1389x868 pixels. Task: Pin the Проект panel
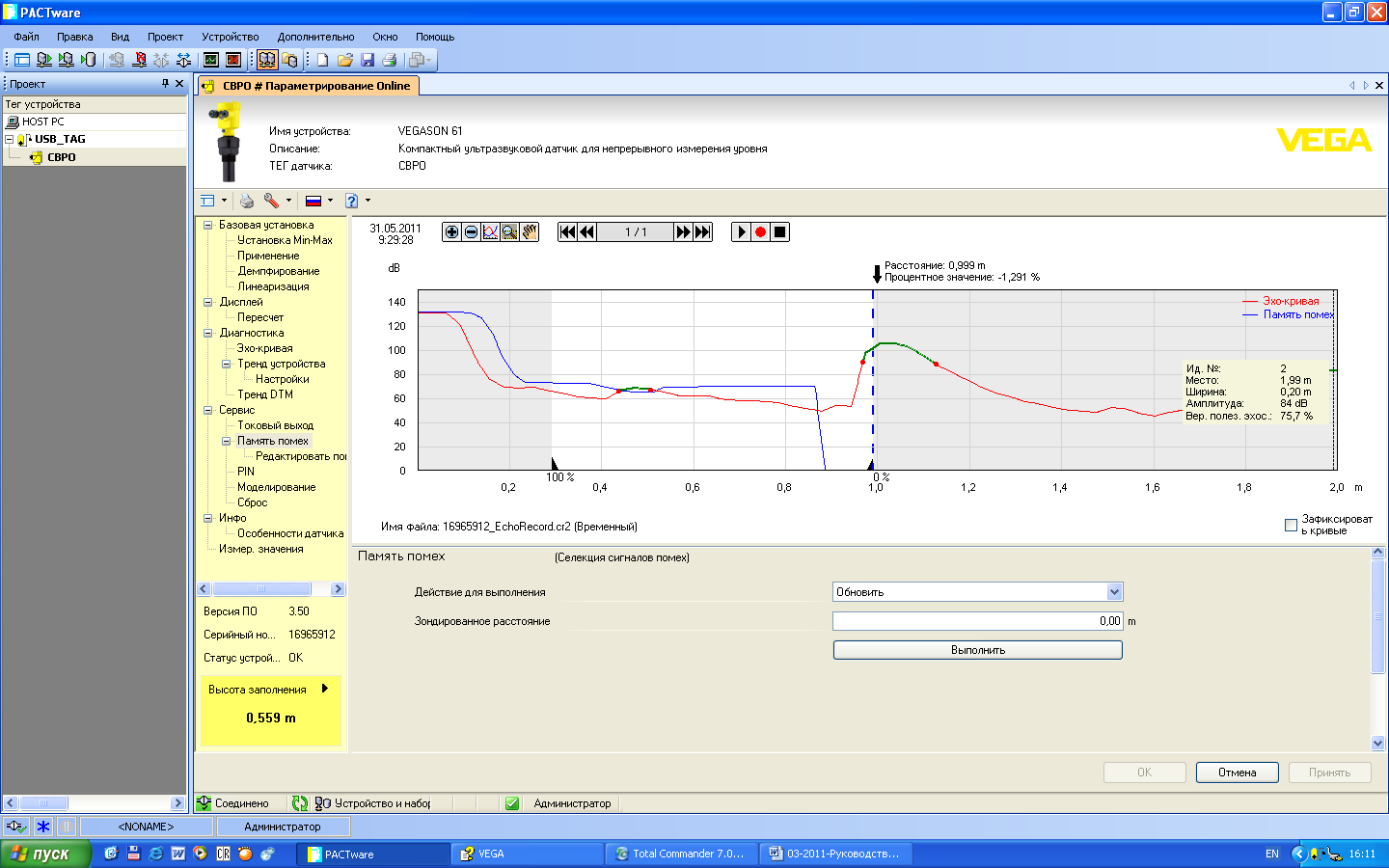[x=165, y=84]
